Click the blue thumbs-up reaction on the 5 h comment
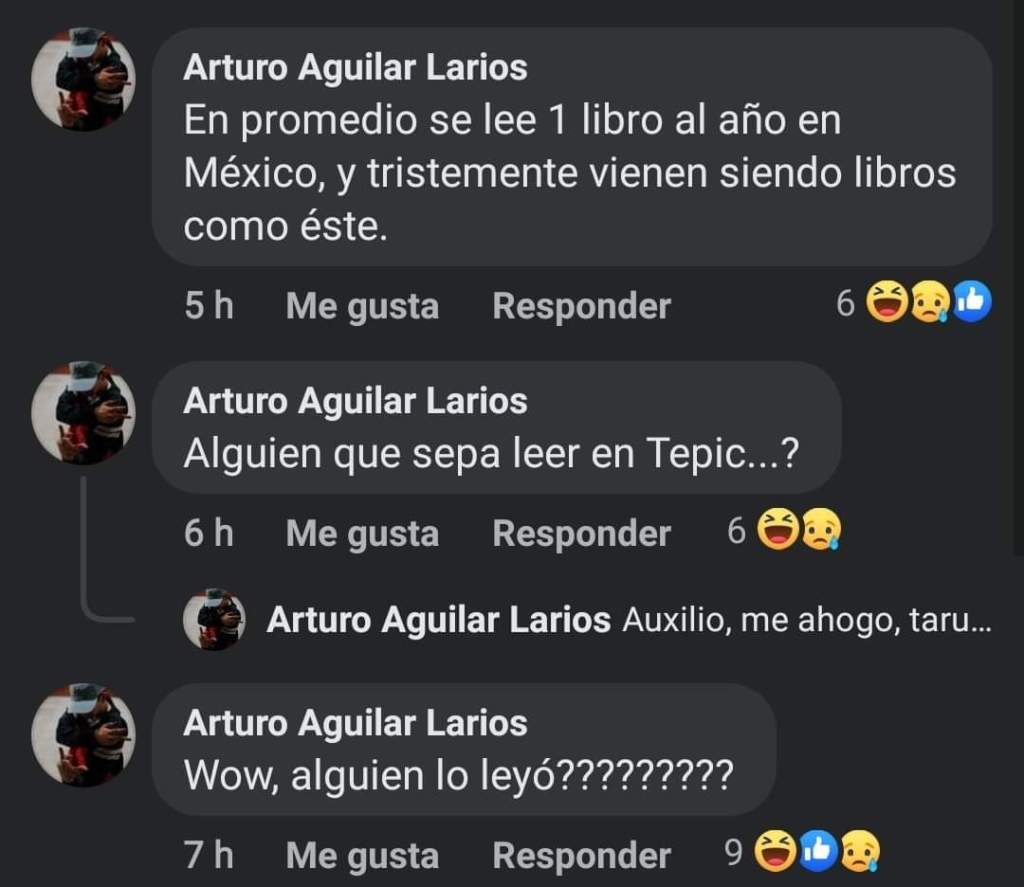Screen dimensions: 1024x887 click(972, 302)
